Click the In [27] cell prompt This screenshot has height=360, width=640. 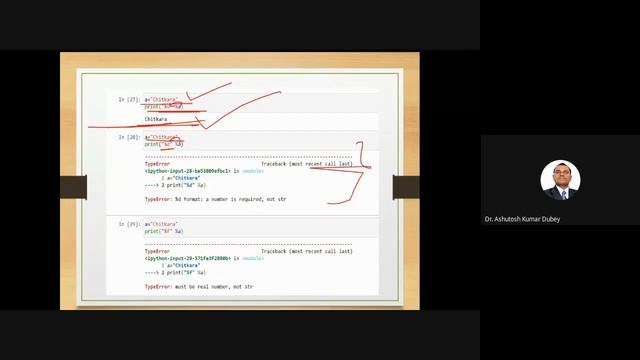click(129, 100)
